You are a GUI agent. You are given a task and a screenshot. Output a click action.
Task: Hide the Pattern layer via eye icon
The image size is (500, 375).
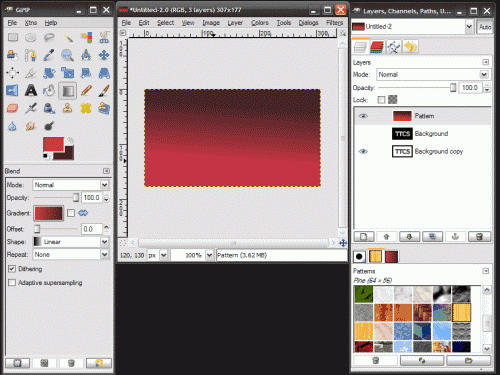coord(363,116)
